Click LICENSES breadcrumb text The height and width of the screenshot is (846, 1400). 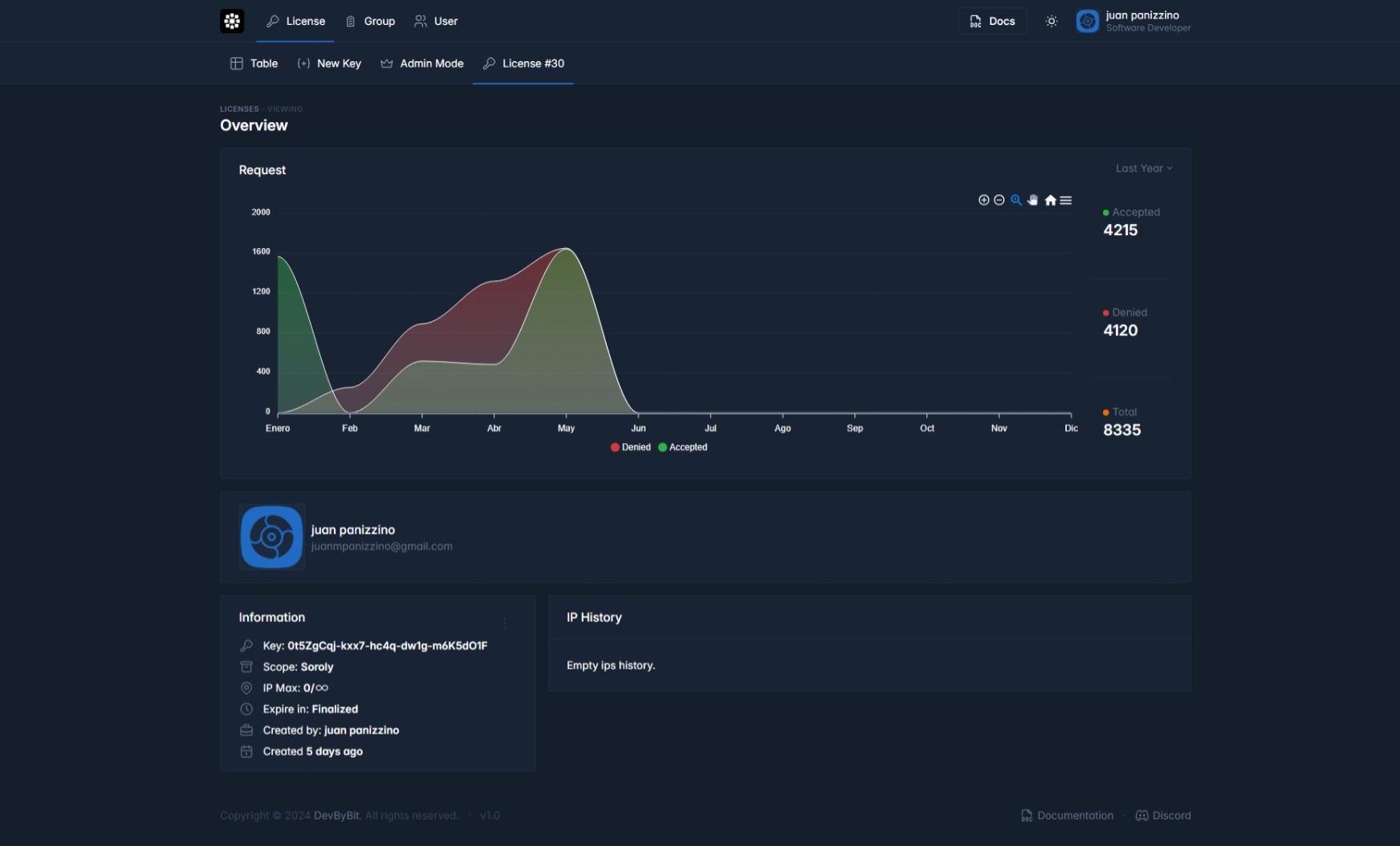click(239, 109)
